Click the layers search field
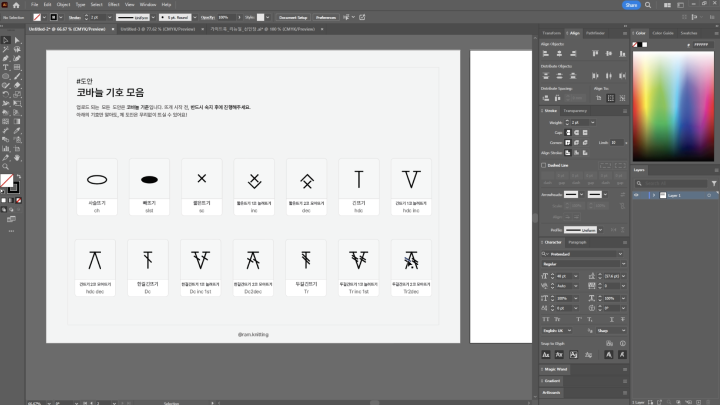The image size is (720, 405). click(670, 183)
